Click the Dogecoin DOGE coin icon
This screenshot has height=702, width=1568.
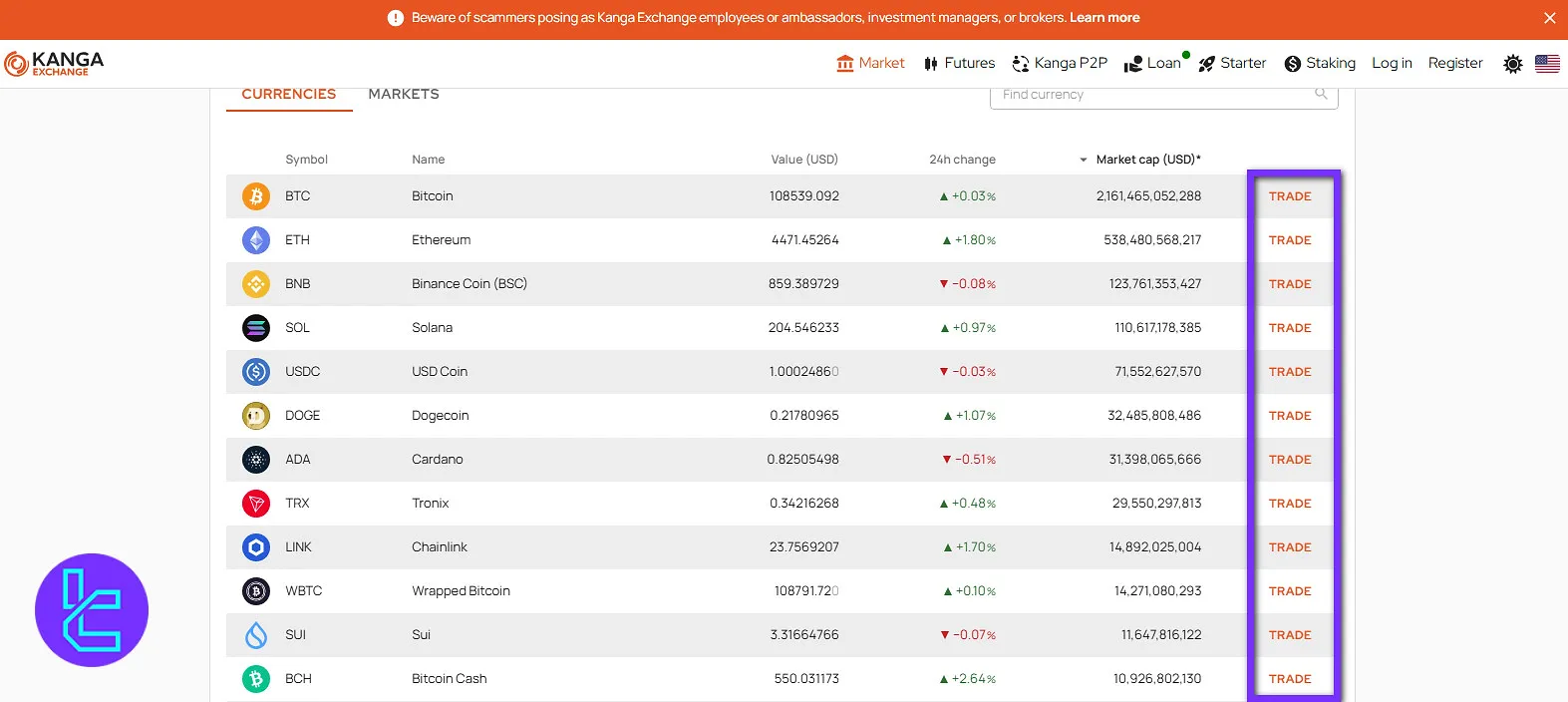pyautogui.click(x=256, y=416)
